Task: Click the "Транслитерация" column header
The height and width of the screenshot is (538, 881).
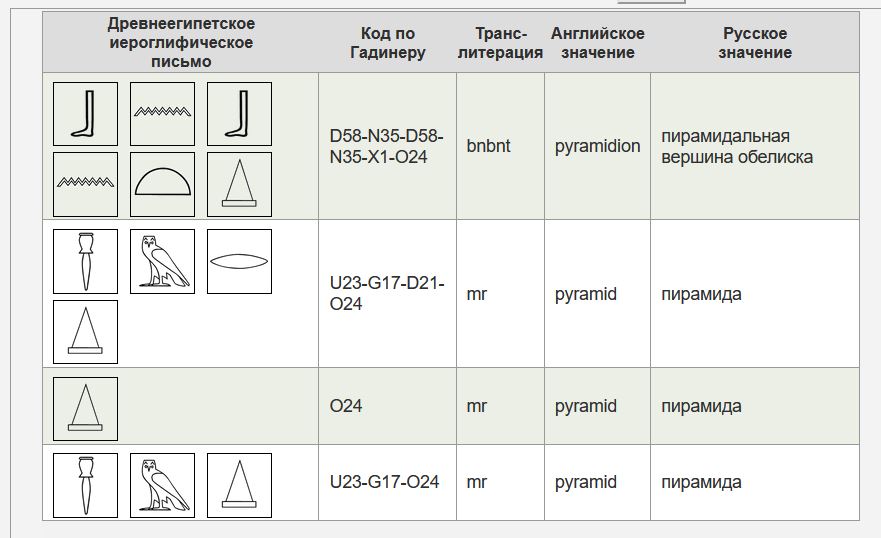Action: tap(500, 43)
